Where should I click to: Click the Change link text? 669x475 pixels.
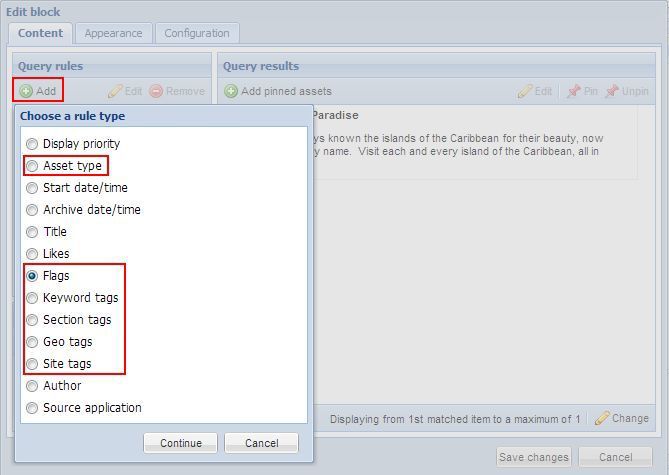click(x=630, y=418)
